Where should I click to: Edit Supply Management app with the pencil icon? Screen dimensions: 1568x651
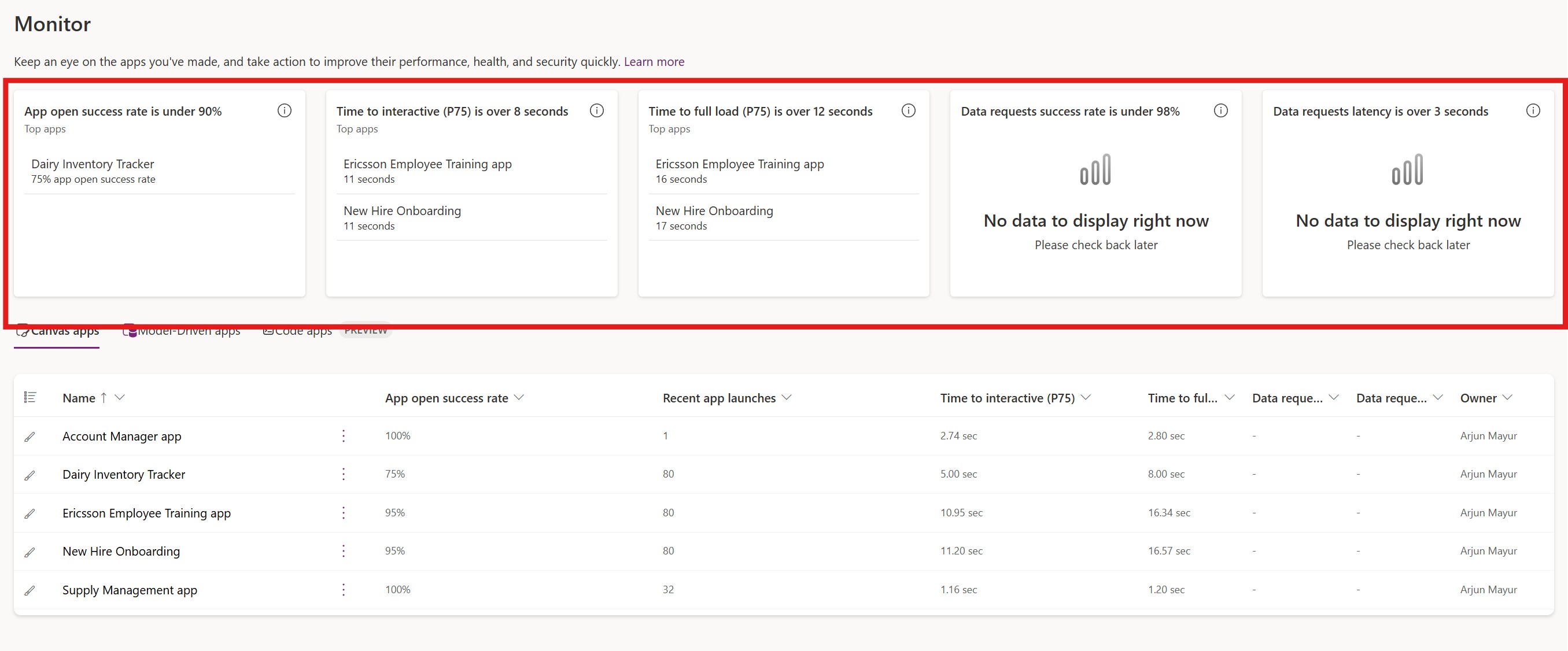tap(31, 590)
